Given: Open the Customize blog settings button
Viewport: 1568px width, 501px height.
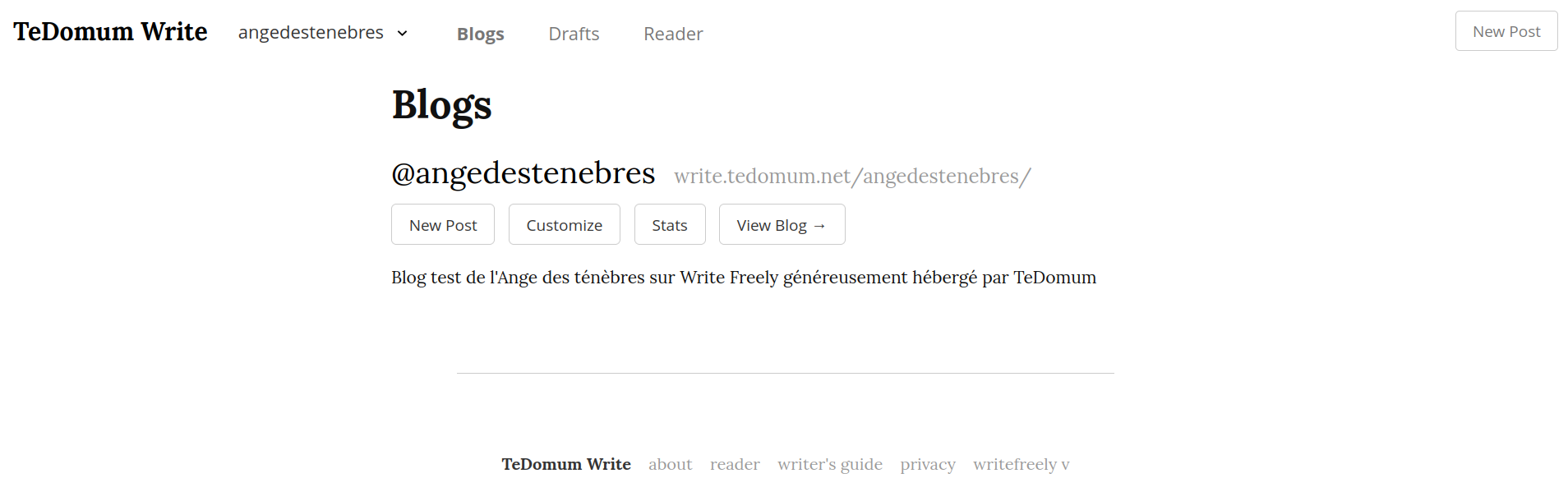Looking at the screenshot, I should pos(564,224).
